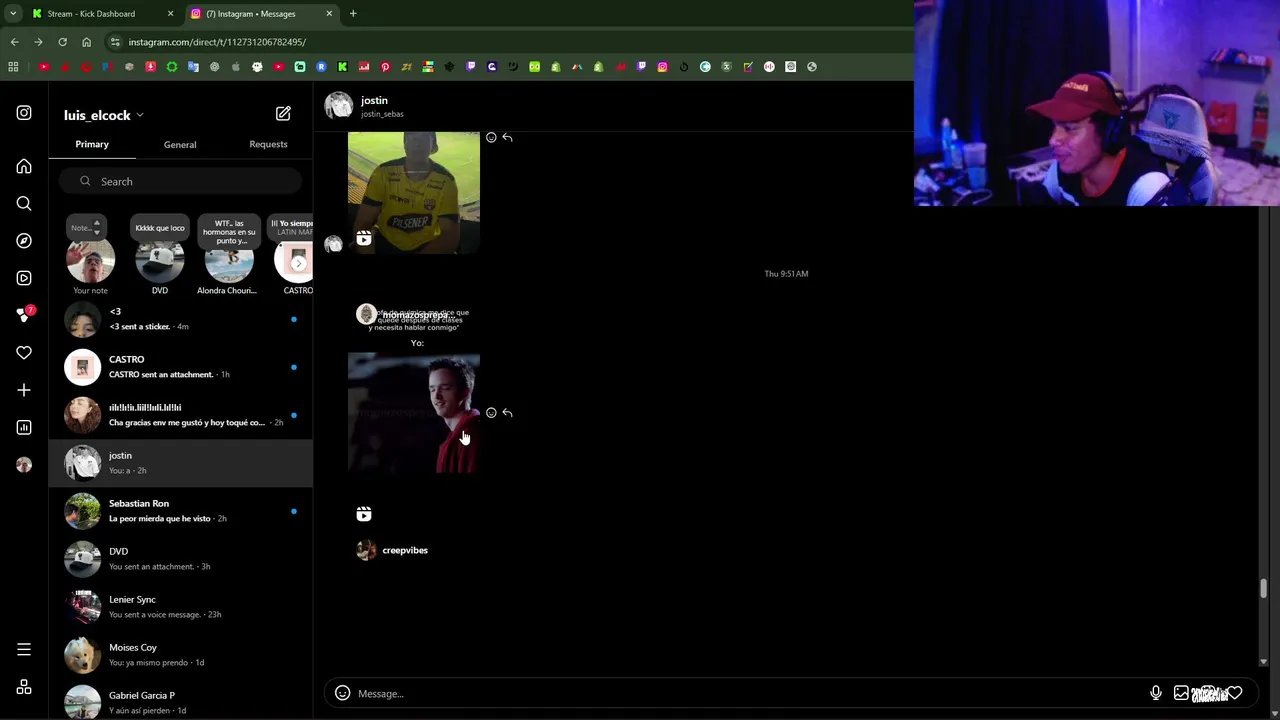Open More hamburger menu in sidebar
The image size is (1280, 720).
(24, 650)
